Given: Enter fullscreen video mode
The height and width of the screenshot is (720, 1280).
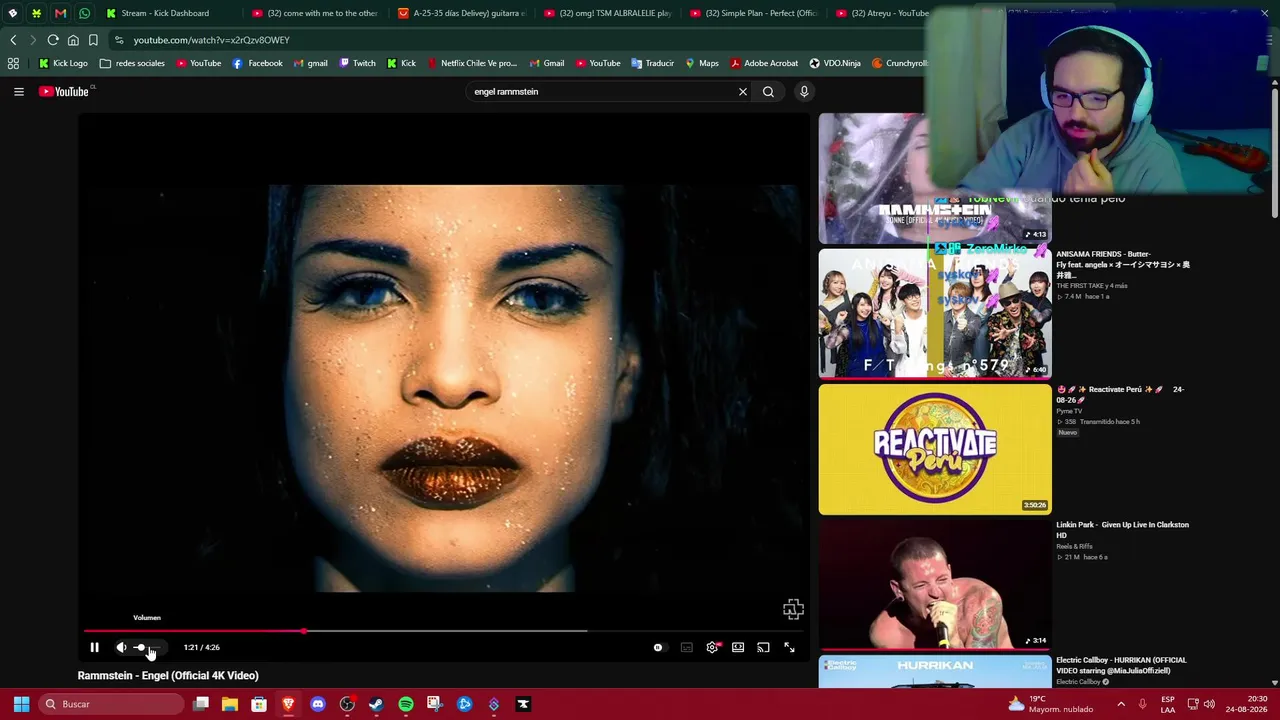Looking at the screenshot, I should (789, 647).
